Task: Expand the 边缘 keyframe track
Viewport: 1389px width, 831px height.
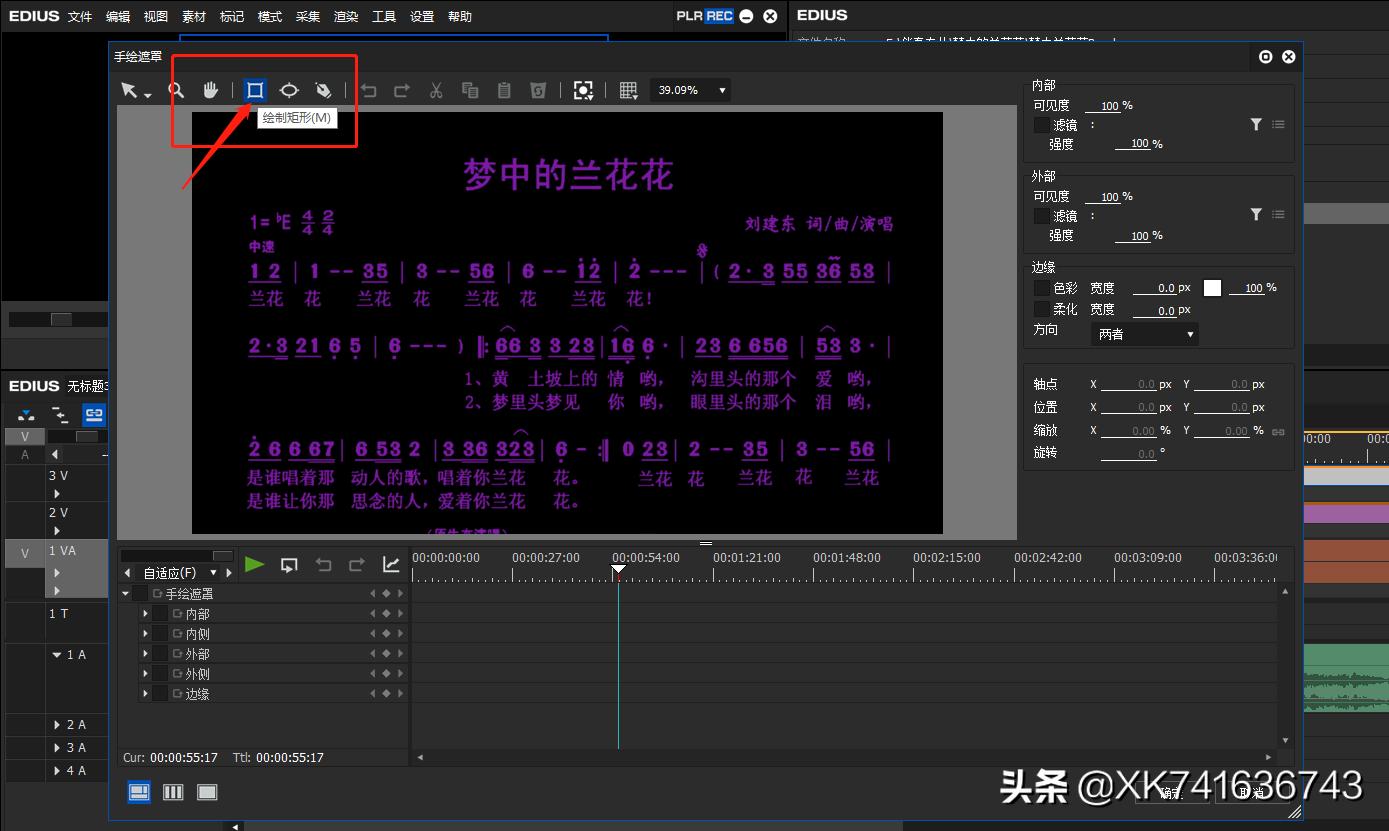Action: pos(145,693)
